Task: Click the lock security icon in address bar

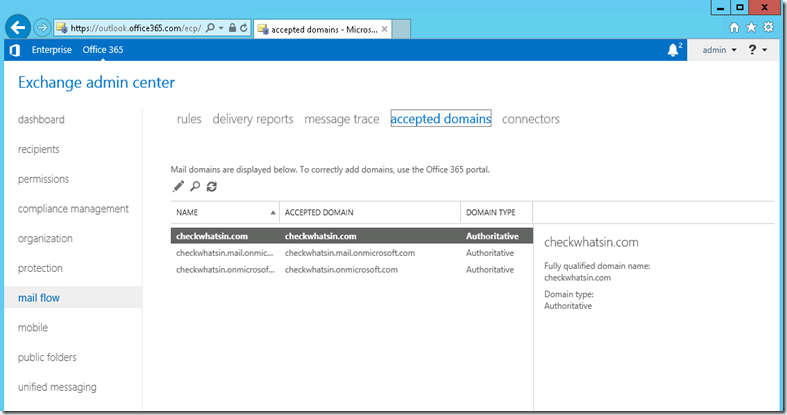Action: (232, 28)
